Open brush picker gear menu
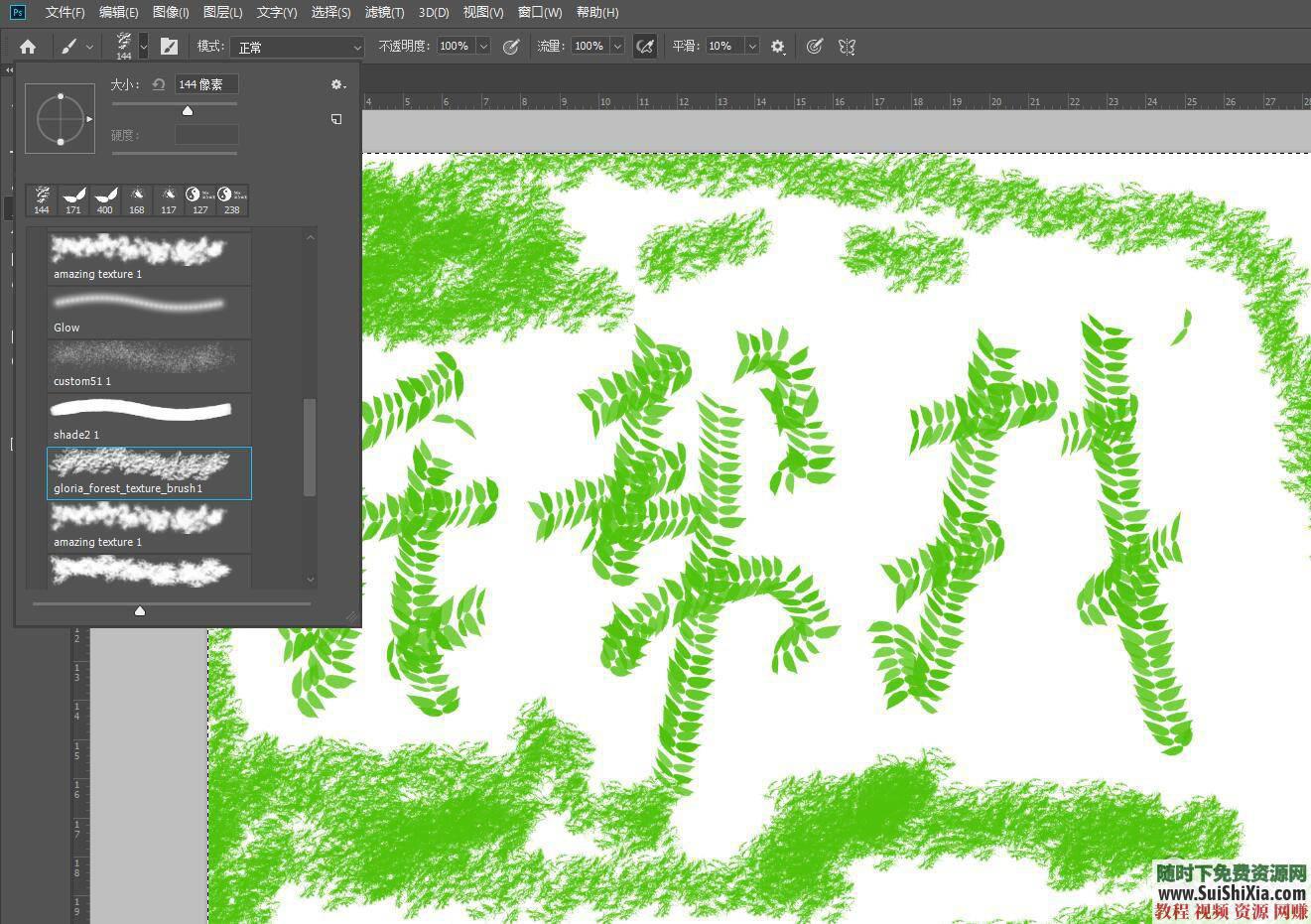The height and width of the screenshot is (924, 1311). pyautogui.click(x=337, y=85)
